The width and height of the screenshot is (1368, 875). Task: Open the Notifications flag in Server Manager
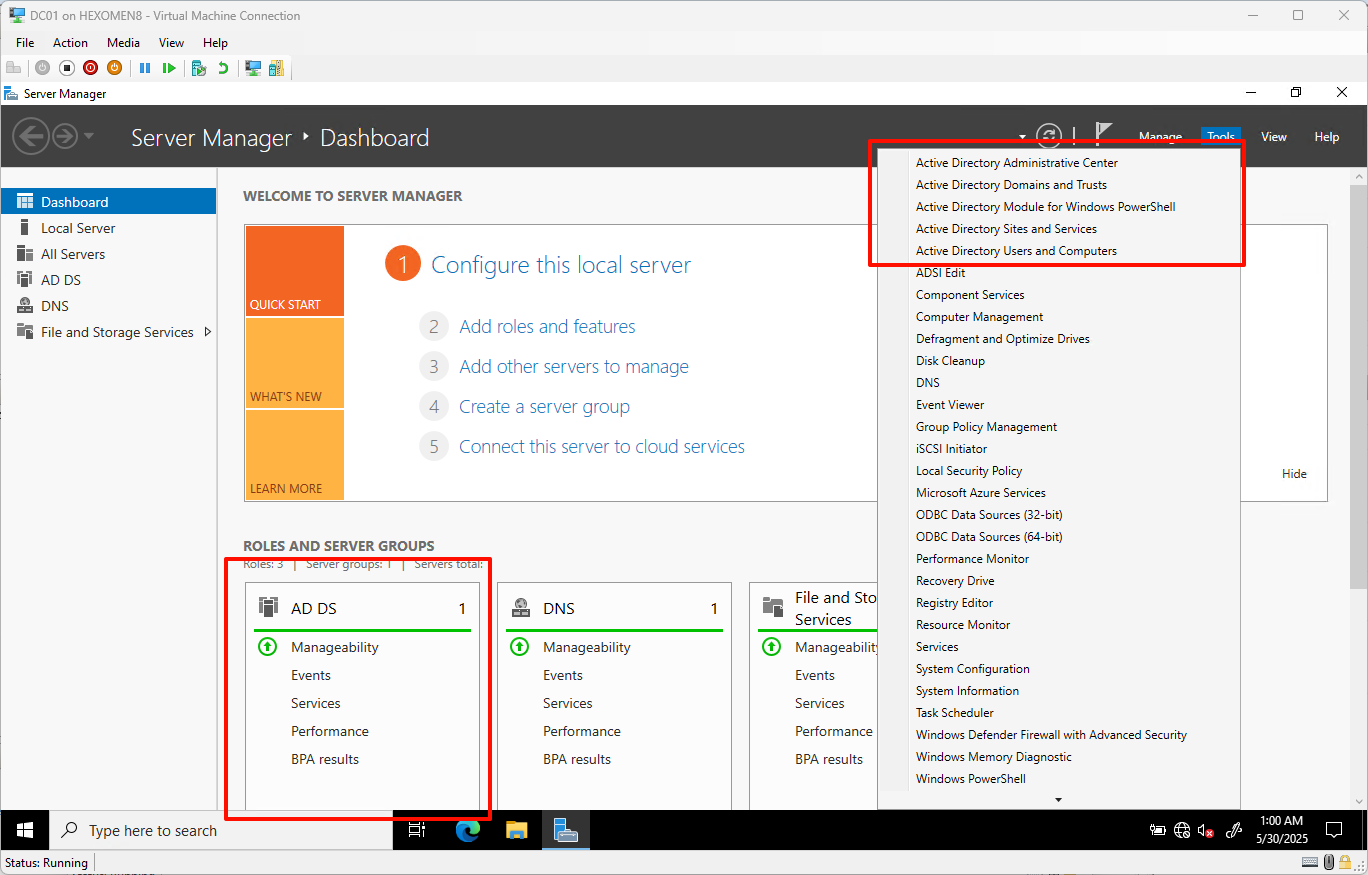1103,134
